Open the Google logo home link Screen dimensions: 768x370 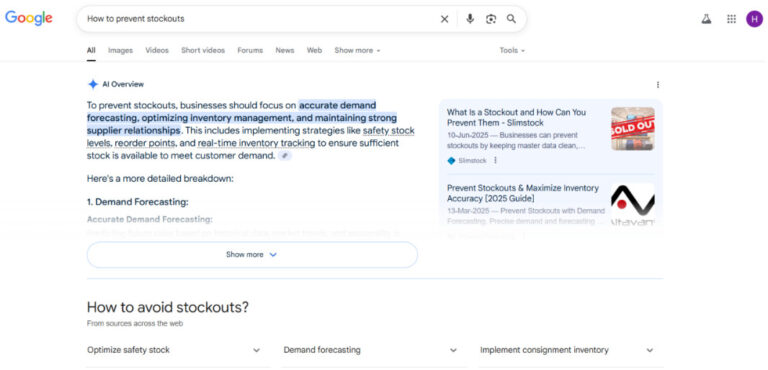[x=28, y=18]
